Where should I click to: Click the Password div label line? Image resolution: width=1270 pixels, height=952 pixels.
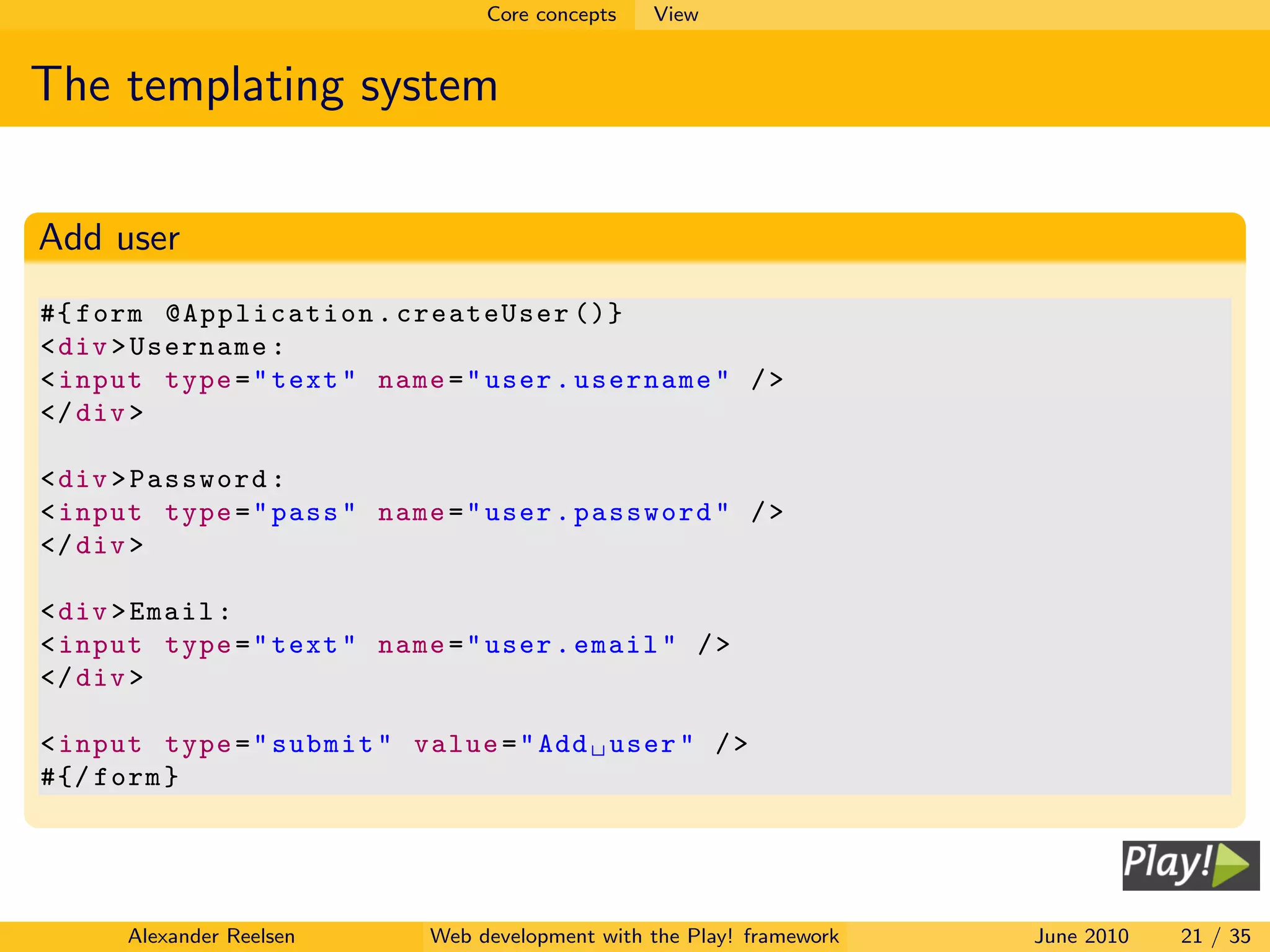162,479
